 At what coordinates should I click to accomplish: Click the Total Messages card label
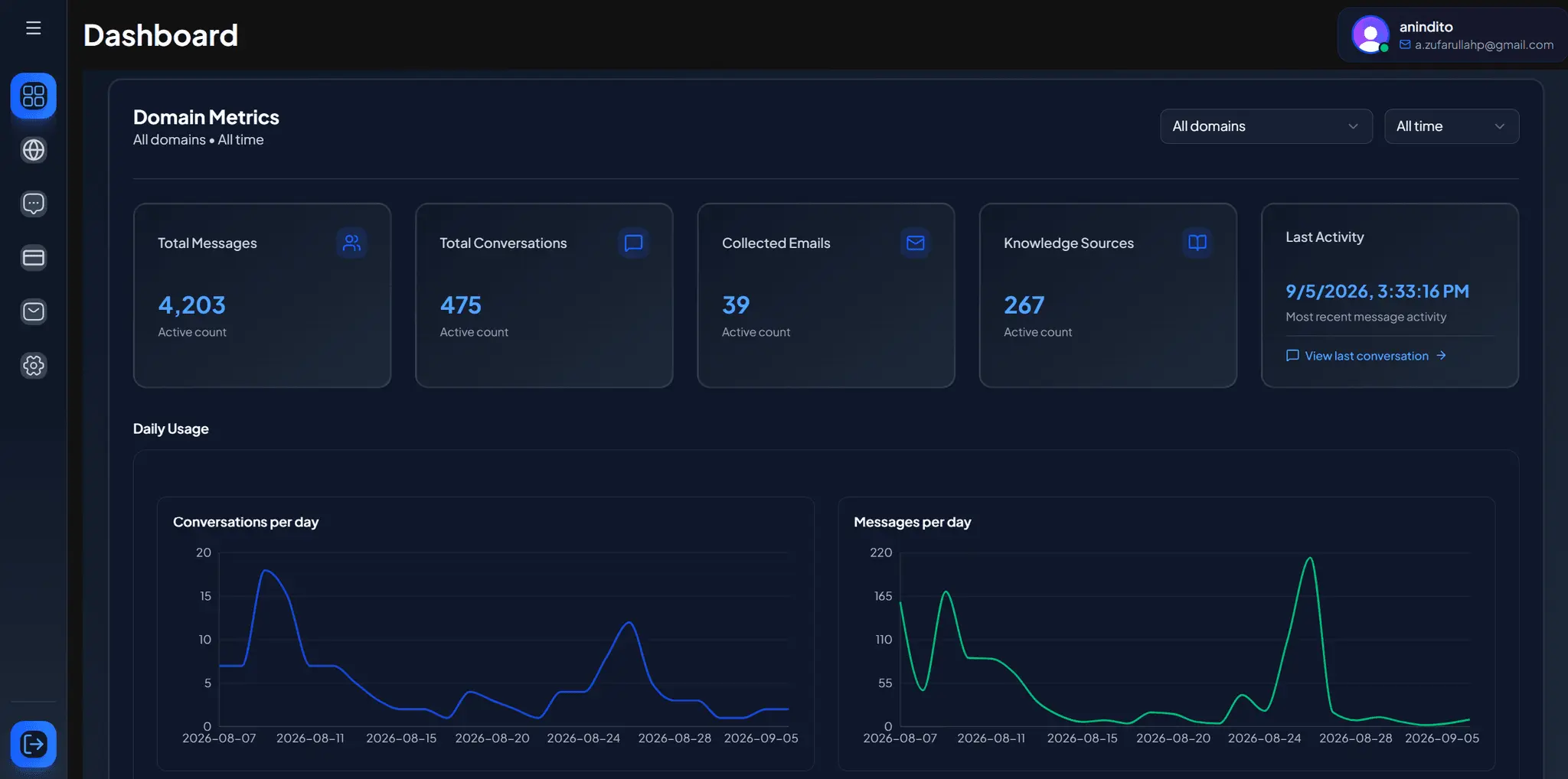coord(207,243)
